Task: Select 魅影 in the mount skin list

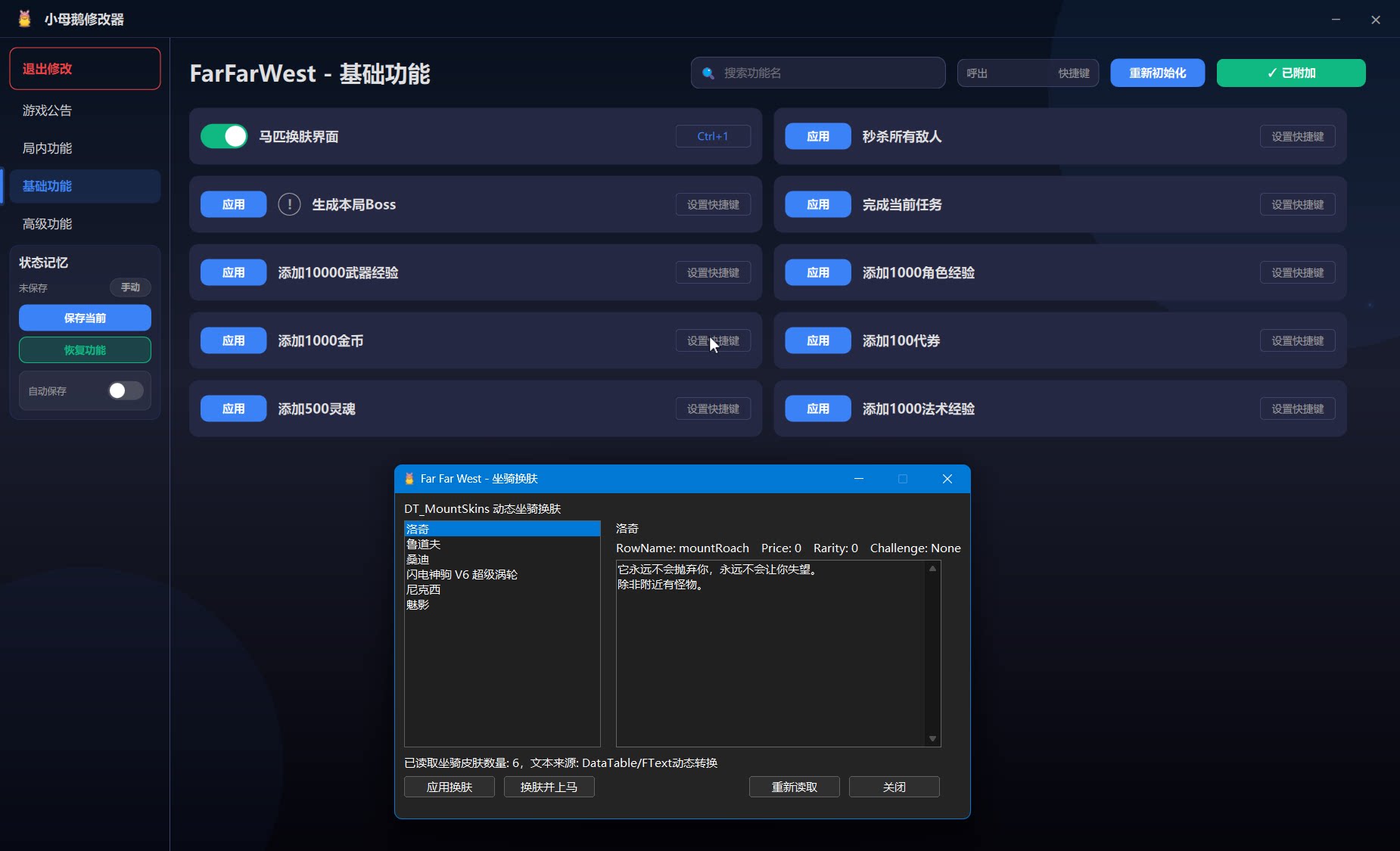Action: 502,604
